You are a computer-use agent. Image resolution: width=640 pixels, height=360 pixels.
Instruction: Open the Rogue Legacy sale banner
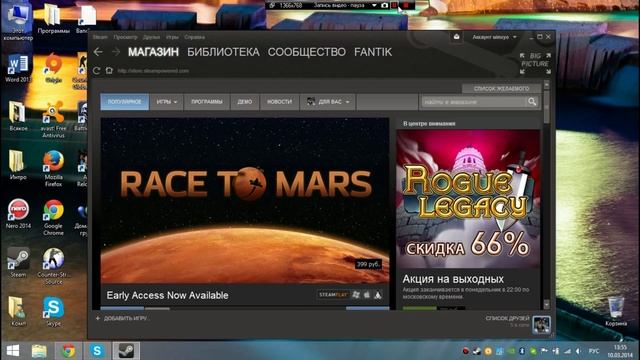click(x=468, y=199)
